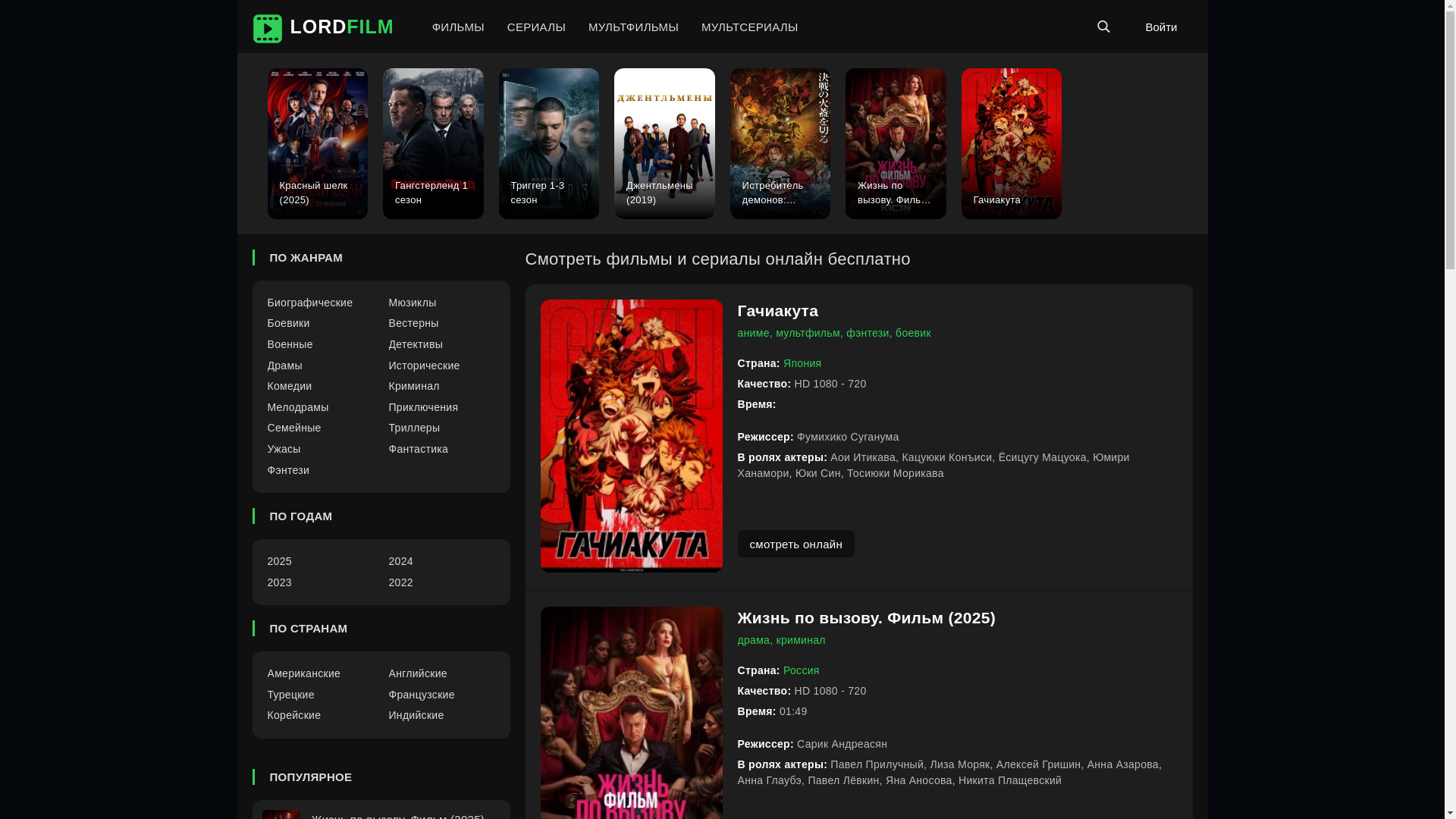This screenshot has width=1456, height=819.
Task: Click the фэнтези tag under Гачиакута
Action: pyautogui.click(x=868, y=333)
